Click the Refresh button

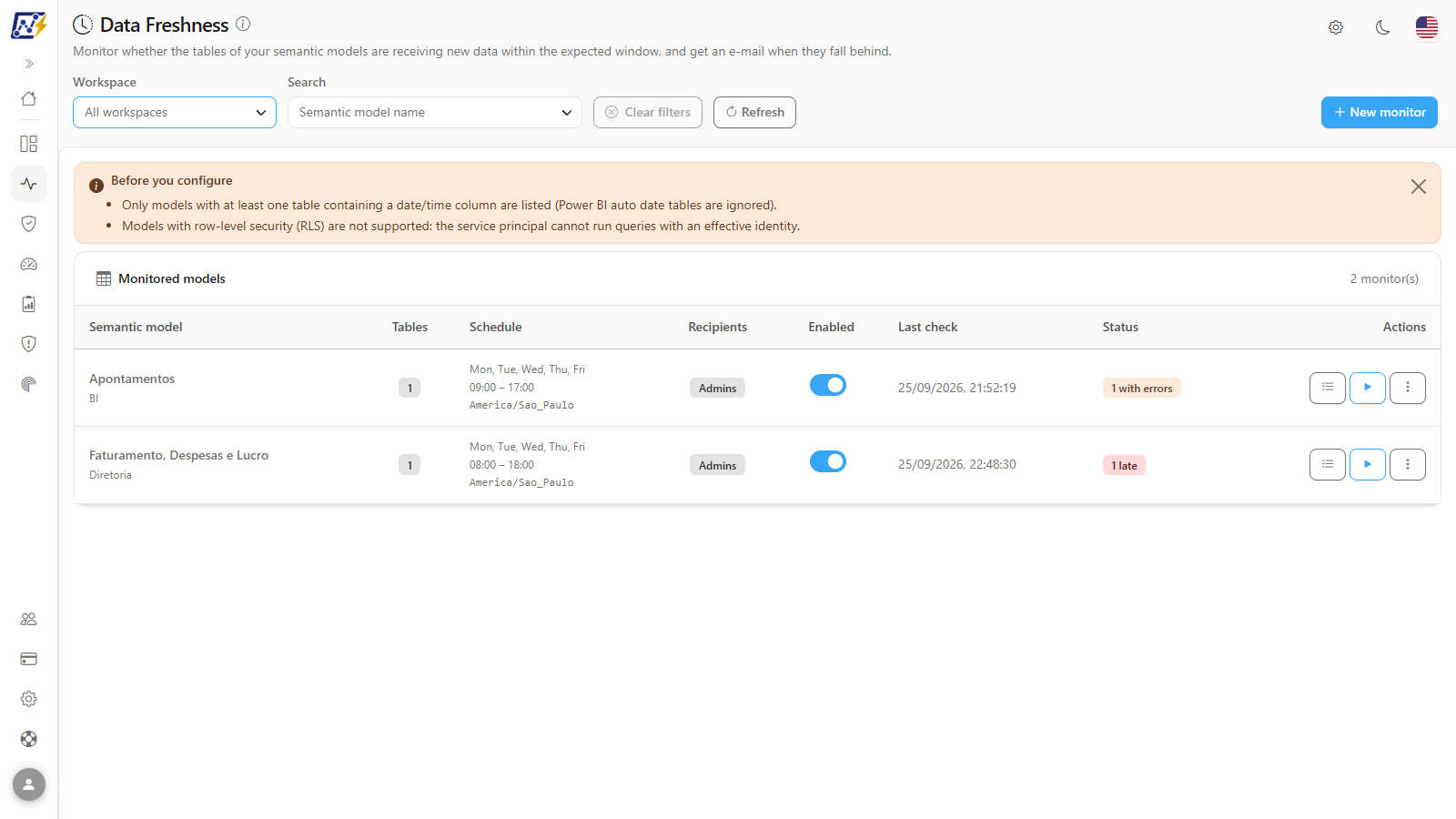click(x=754, y=112)
